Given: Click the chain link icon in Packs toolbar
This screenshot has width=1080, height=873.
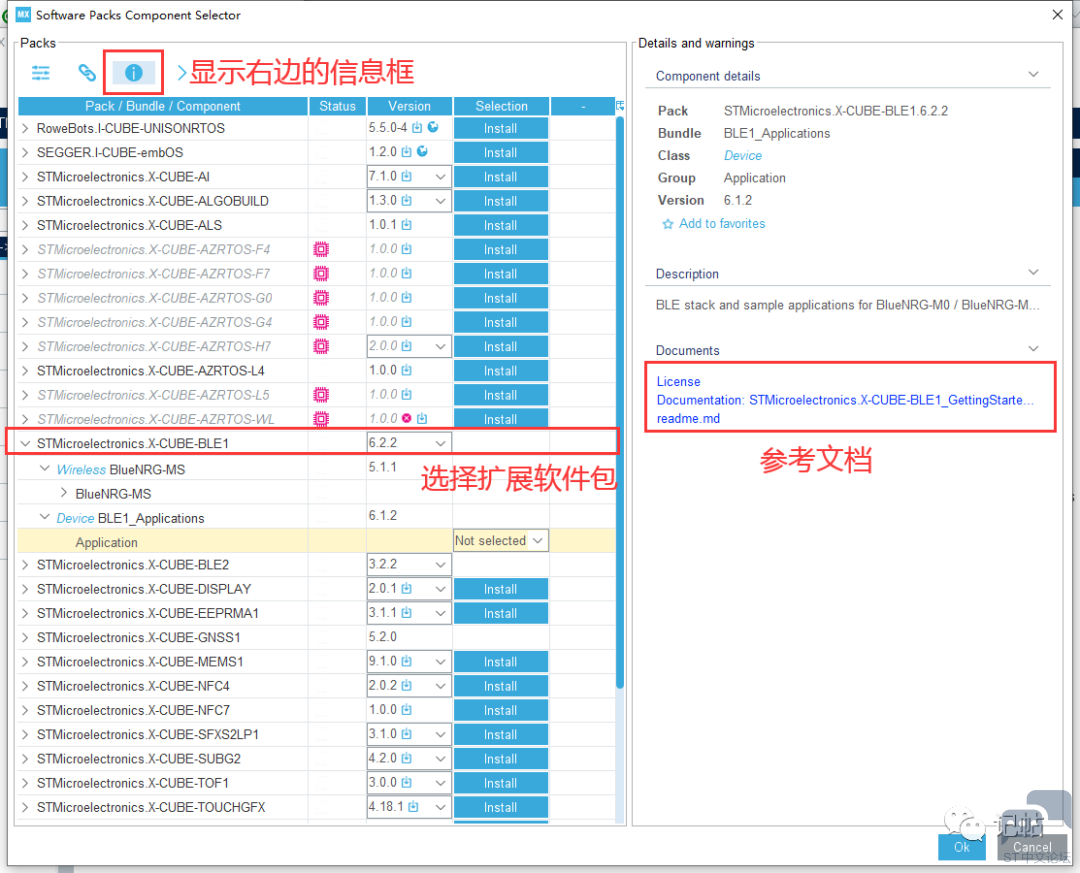Looking at the screenshot, I should point(87,72).
